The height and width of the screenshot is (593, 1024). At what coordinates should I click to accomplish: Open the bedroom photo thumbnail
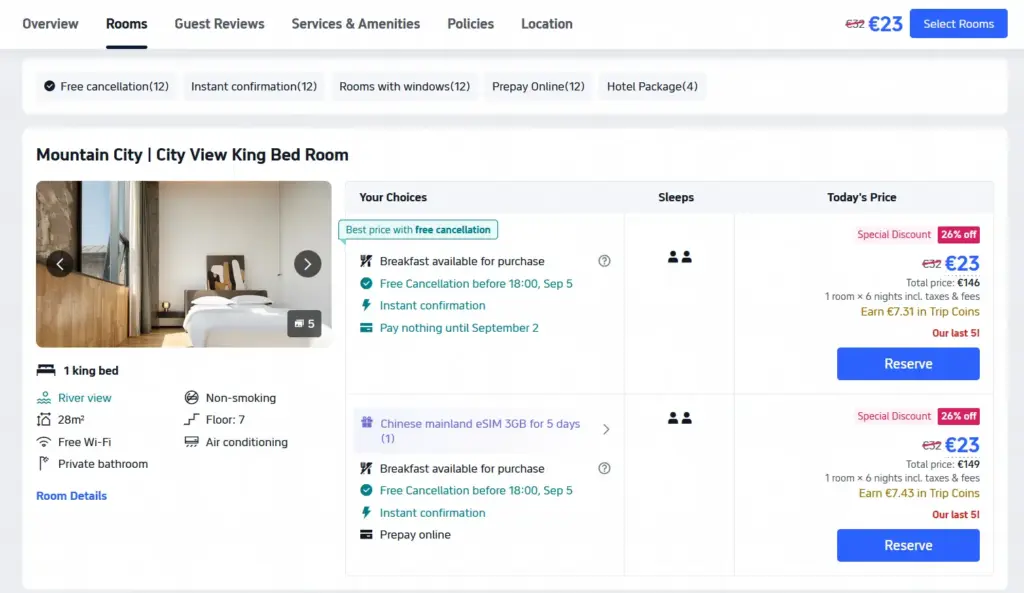(184, 264)
